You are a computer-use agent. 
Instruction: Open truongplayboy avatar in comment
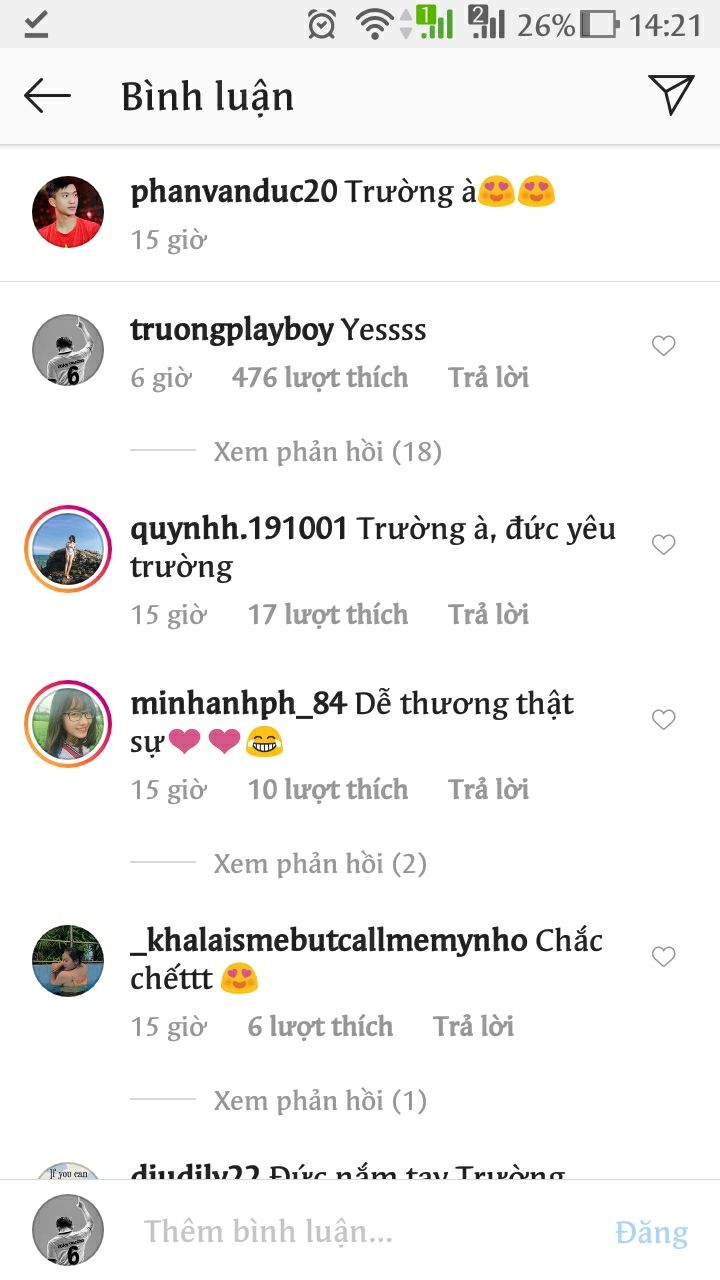click(x=68, y=350)
